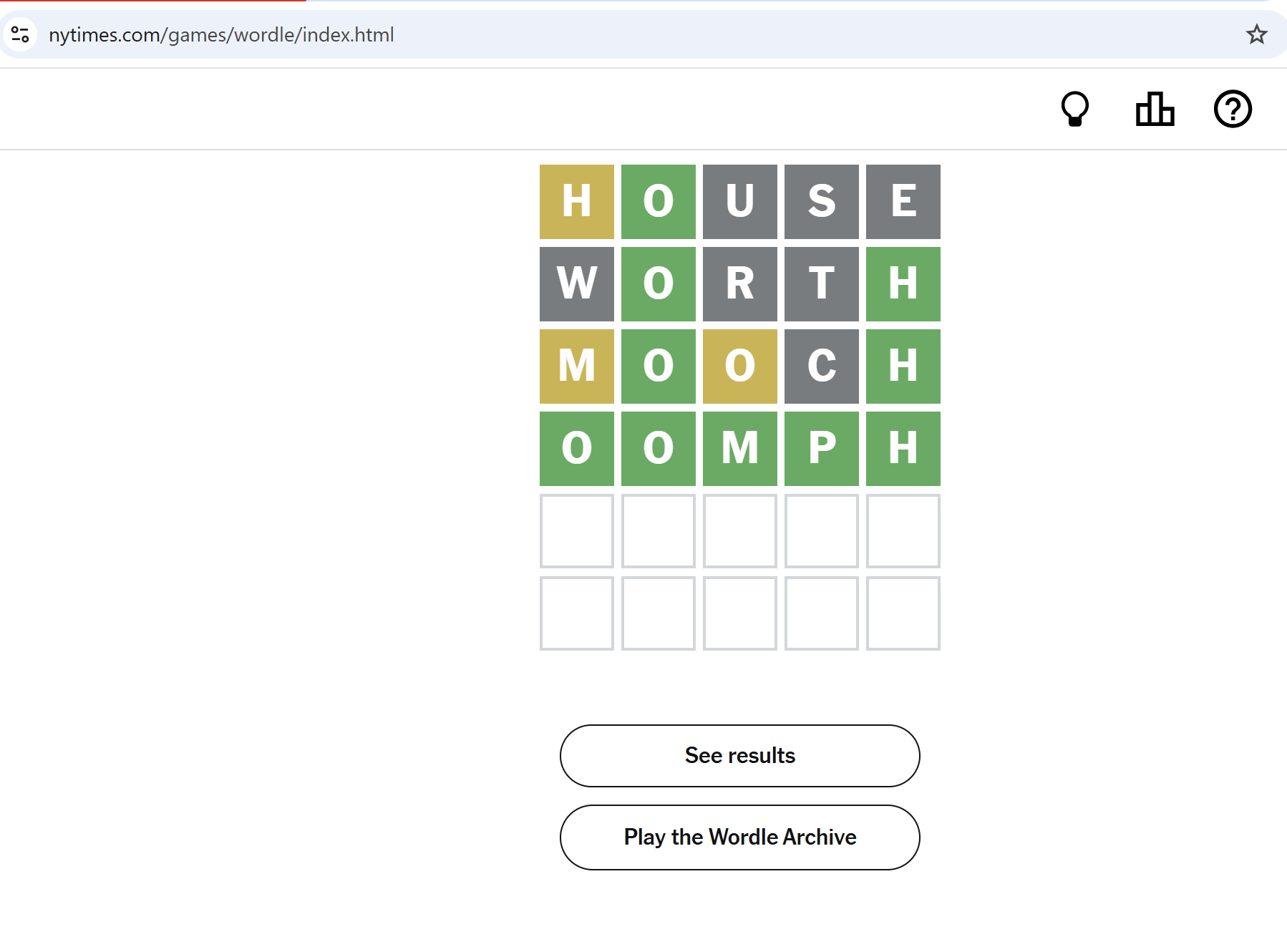Click the gray S tile in HOUSE
Image resolution: width=1287 pixels, height=952 pixels.
pos(821,201)
